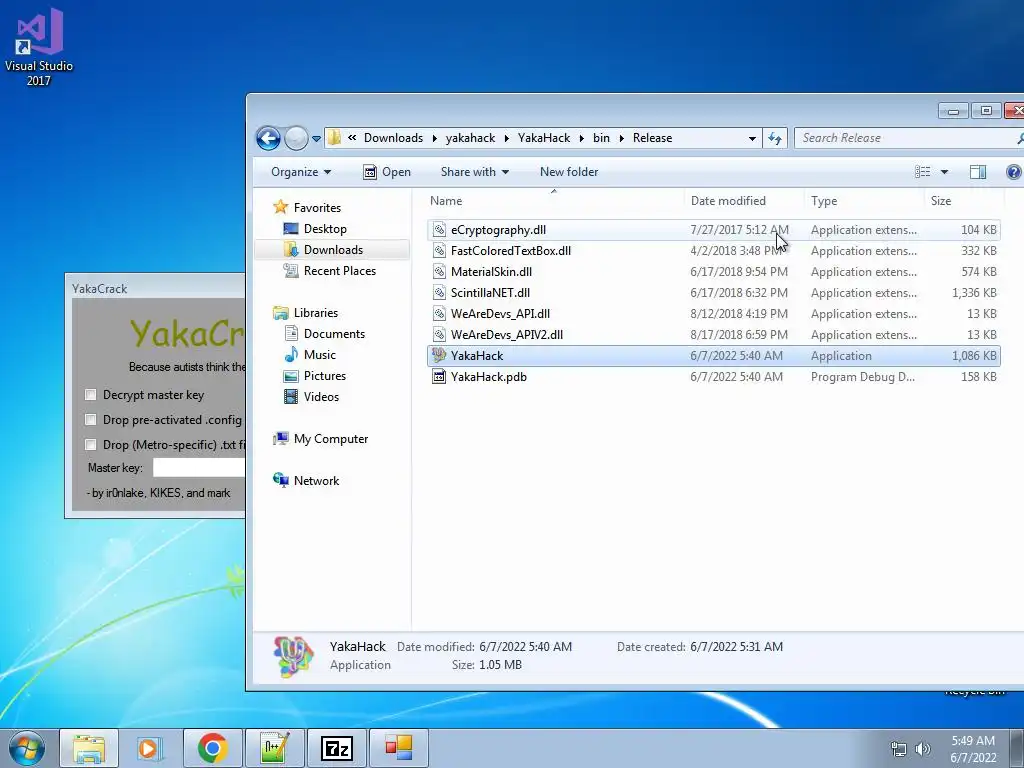Select Downloads in navigation pane
Screen dimensions: 1024x768
(x=324, y=249)
